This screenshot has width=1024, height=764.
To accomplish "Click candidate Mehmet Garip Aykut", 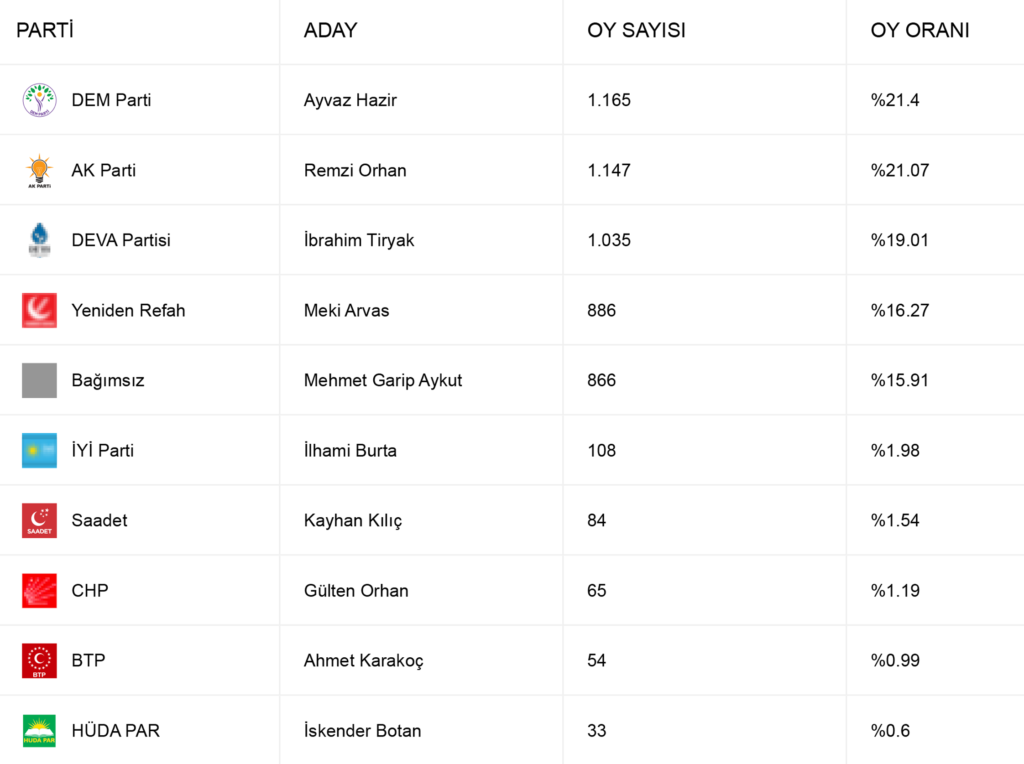I will point(383,380).
